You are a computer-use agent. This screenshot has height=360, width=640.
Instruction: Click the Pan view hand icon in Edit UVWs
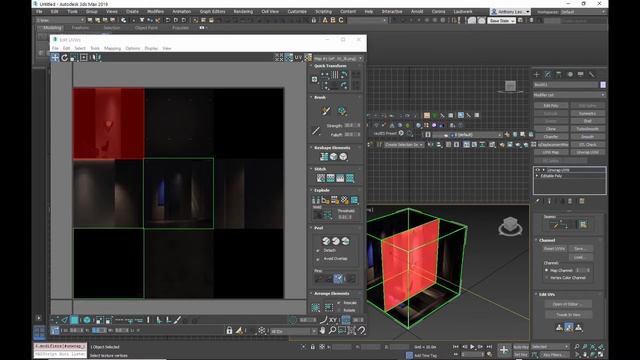(x=323, y=330)
